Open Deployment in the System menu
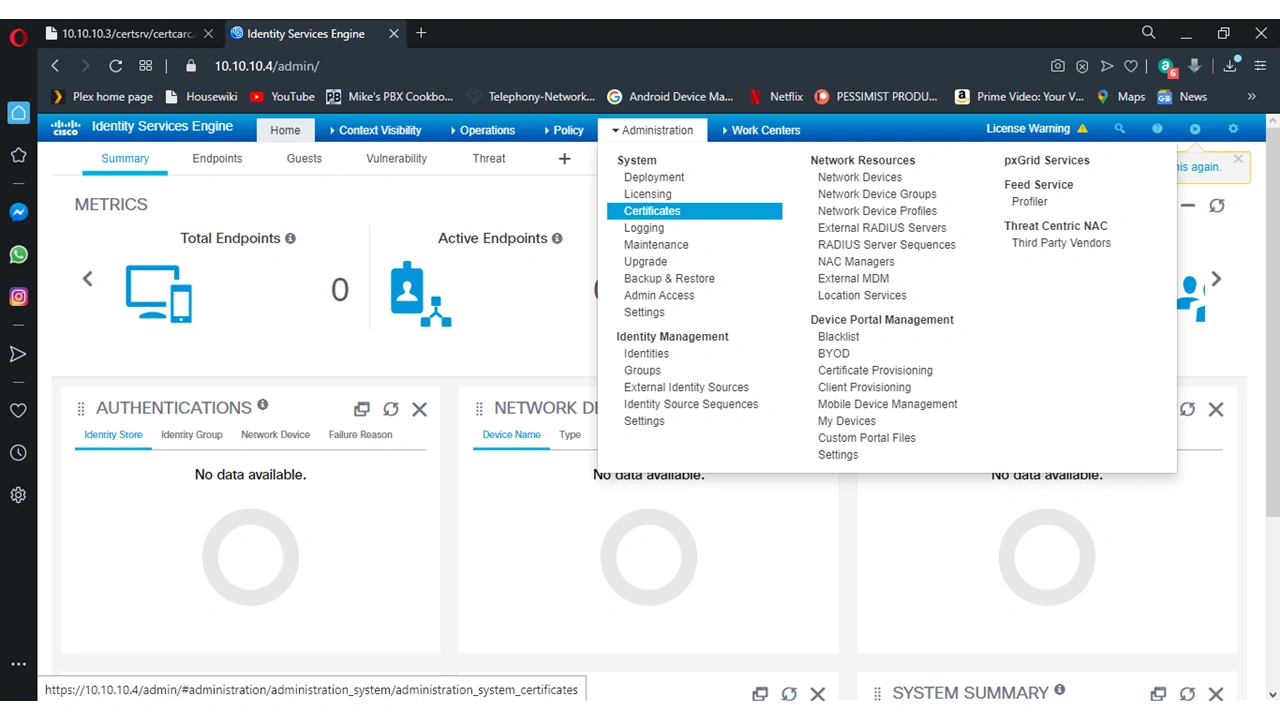 pos(654,177)
